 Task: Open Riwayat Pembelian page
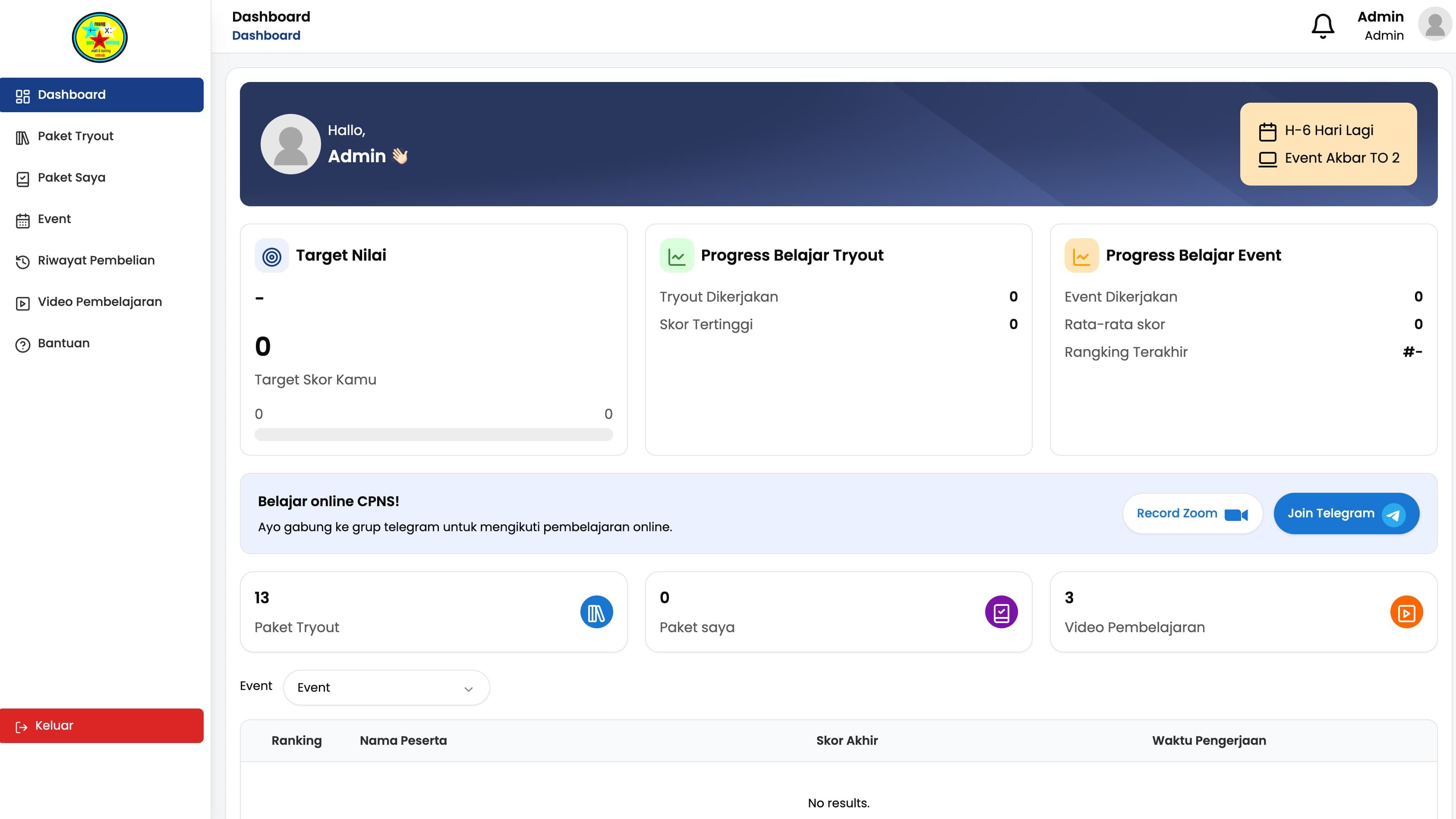point(102,261)
